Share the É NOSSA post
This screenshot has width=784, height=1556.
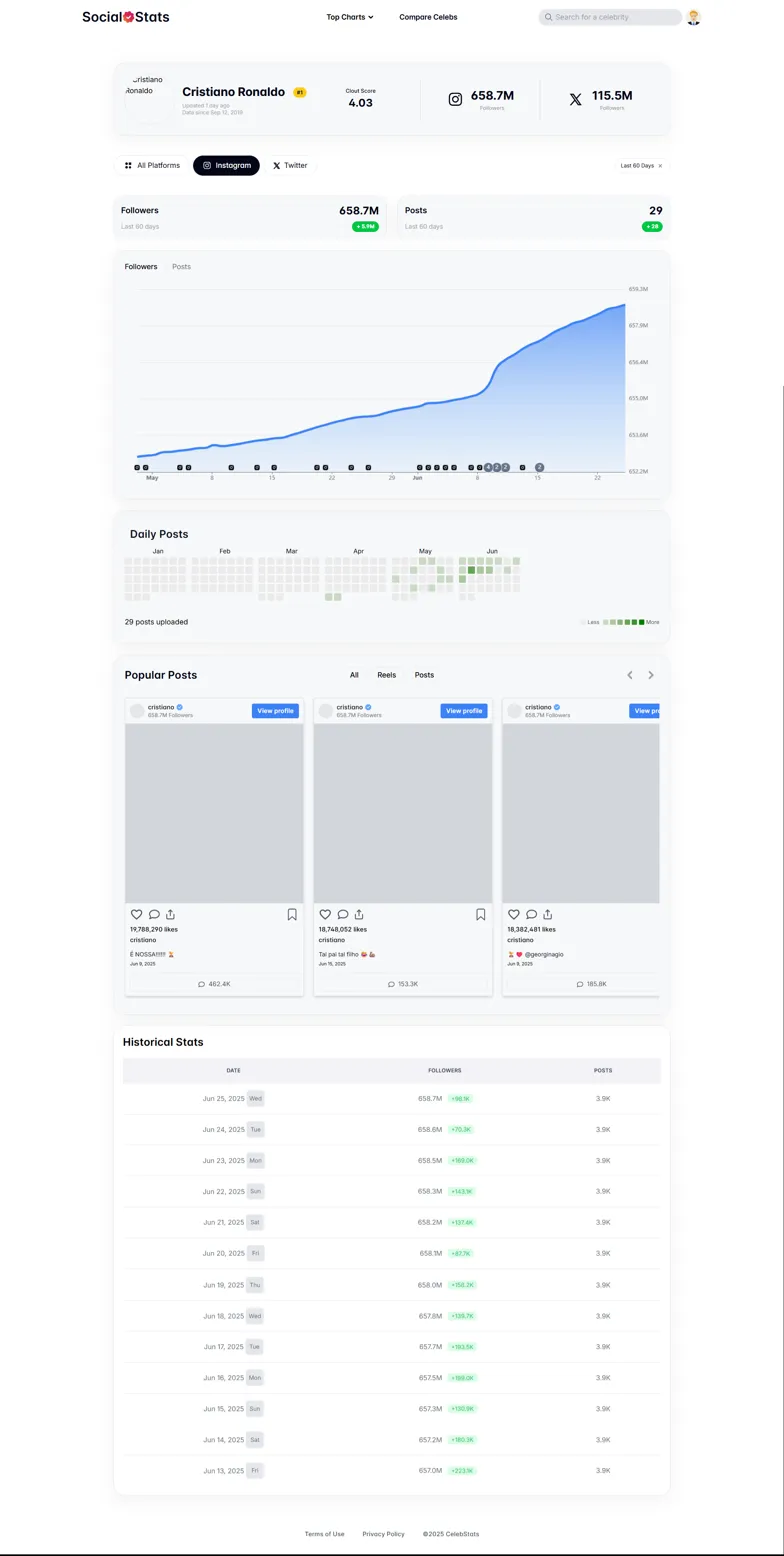tap(171, 914)
